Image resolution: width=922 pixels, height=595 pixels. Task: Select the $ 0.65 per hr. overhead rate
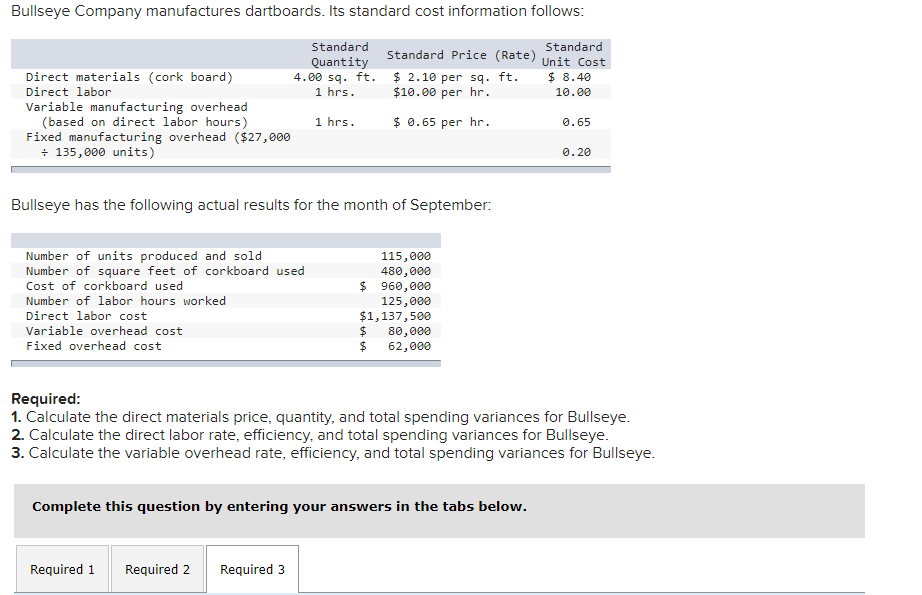[x=441, y=122]
